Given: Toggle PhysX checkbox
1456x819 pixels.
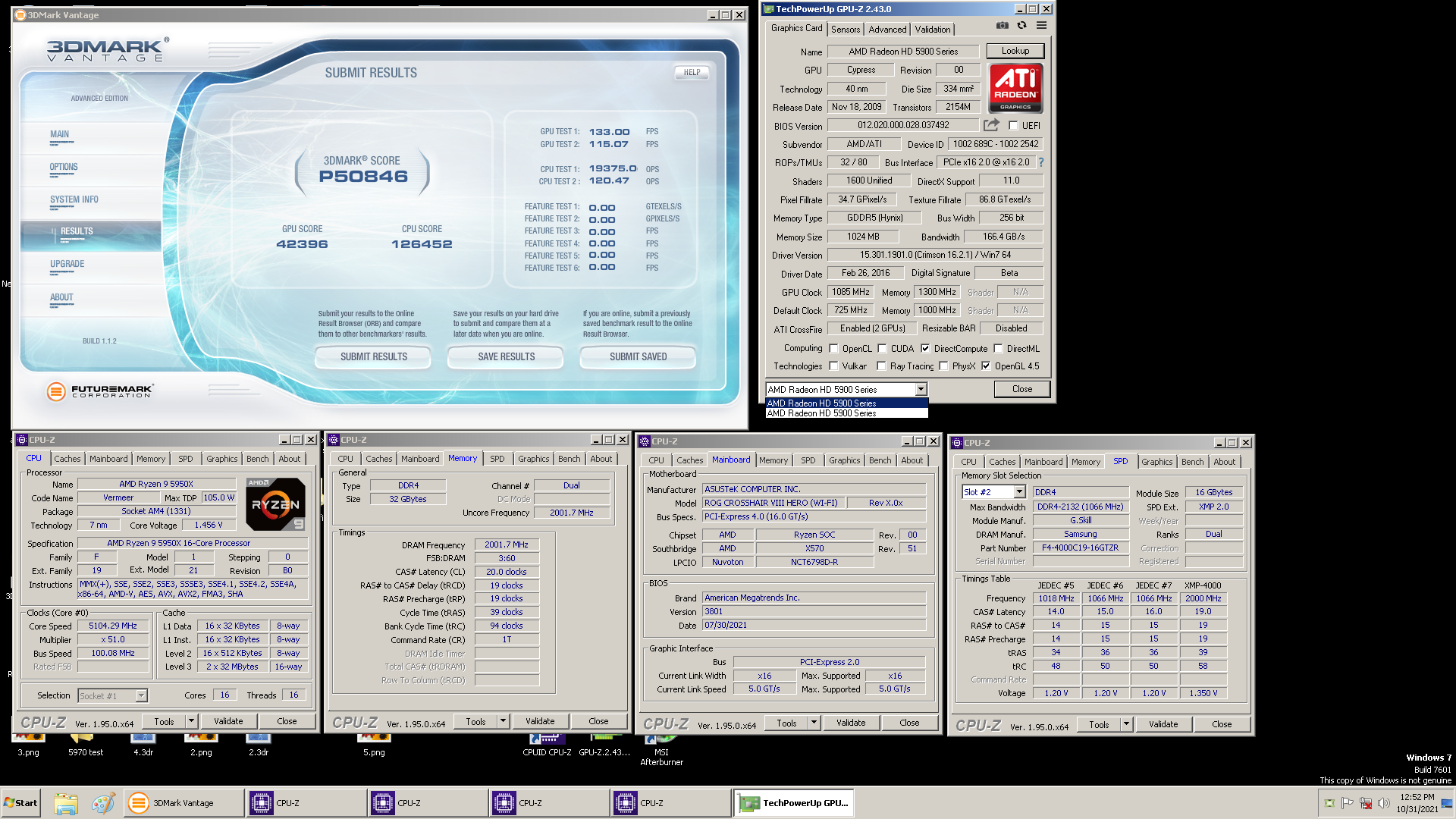Looking at the screenshot, I should [943, 366].
